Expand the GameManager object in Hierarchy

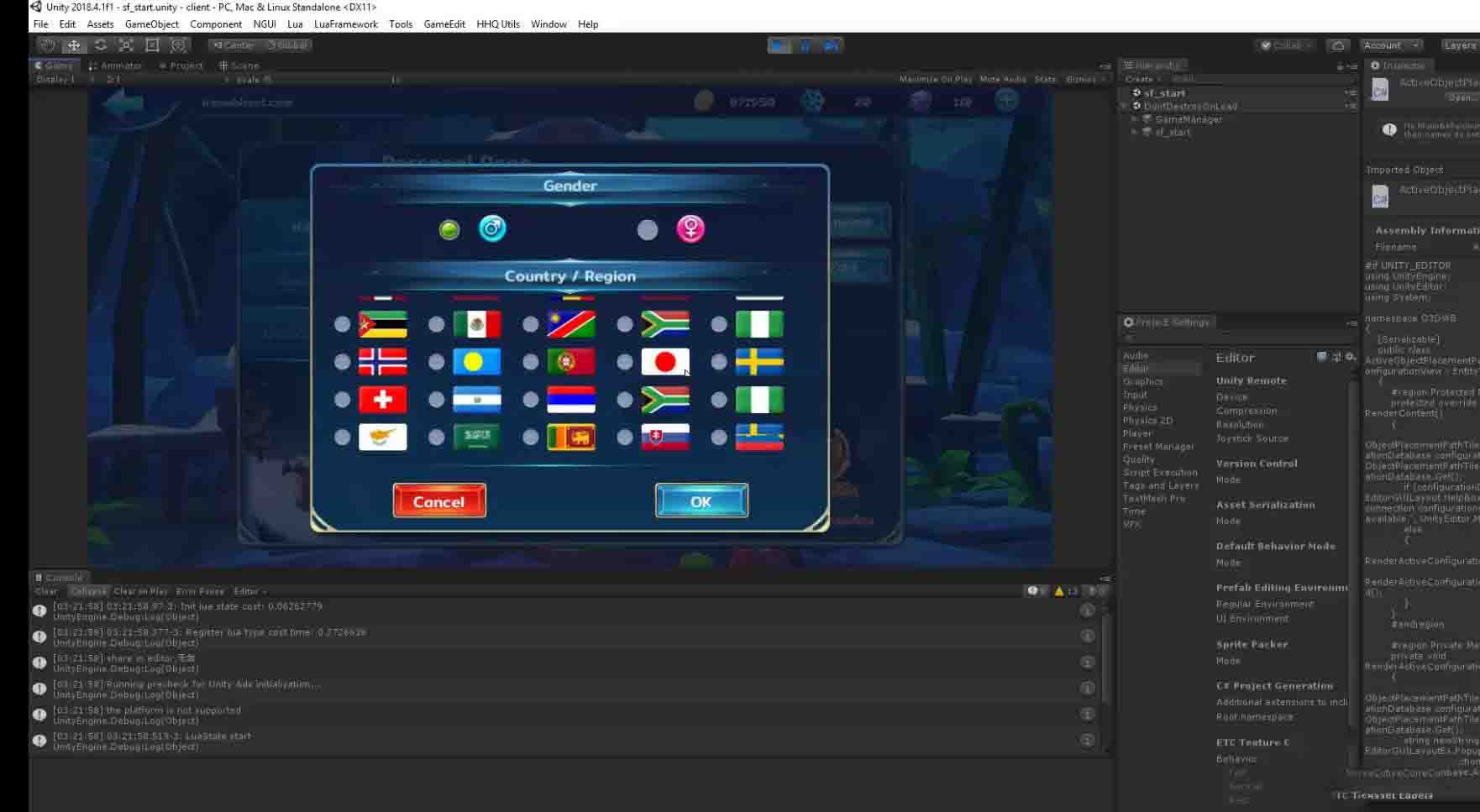tap(1135, 119)
